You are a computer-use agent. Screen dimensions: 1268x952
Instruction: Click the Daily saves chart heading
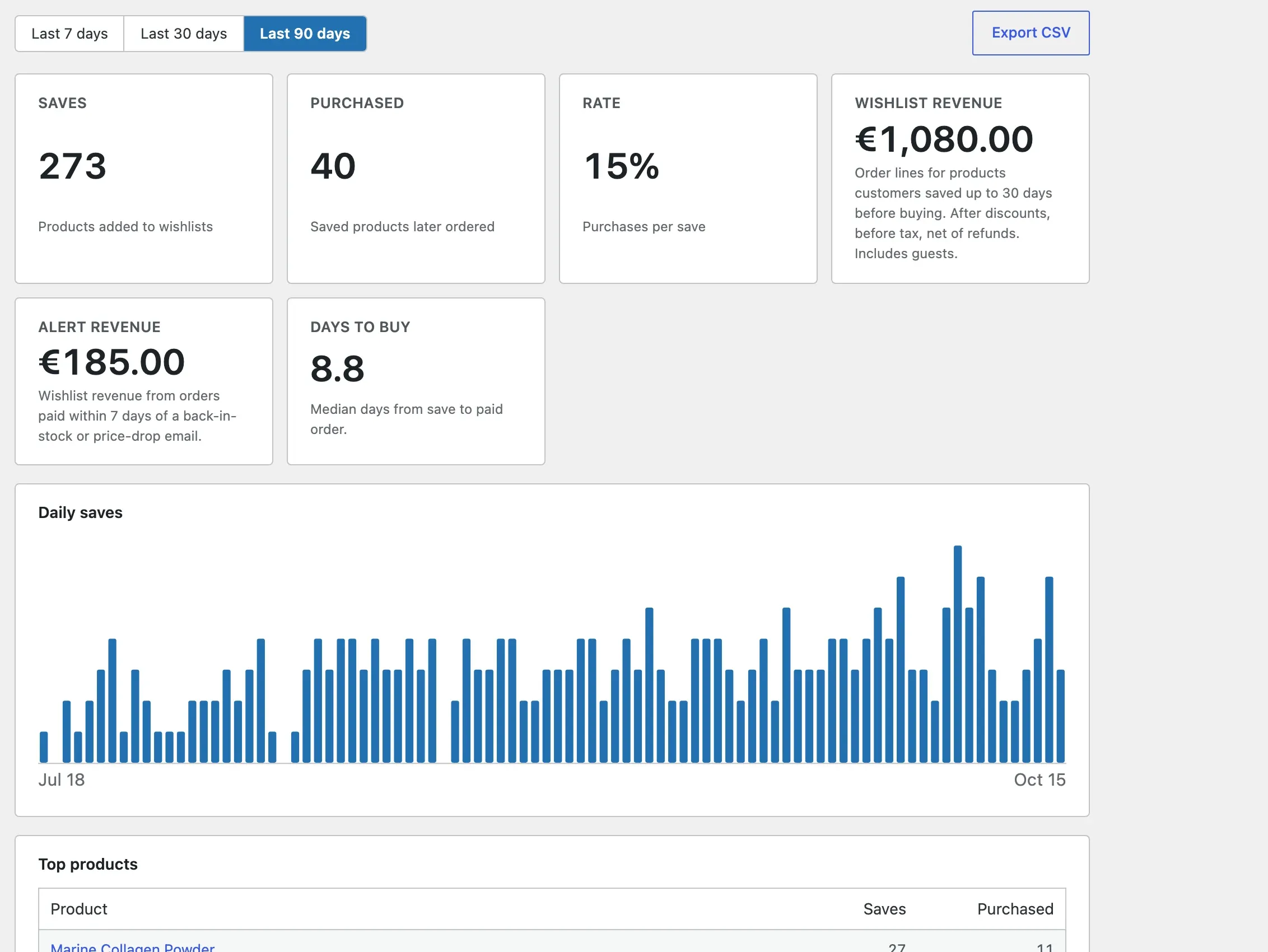pyautogui.click(x=80, y=512)
